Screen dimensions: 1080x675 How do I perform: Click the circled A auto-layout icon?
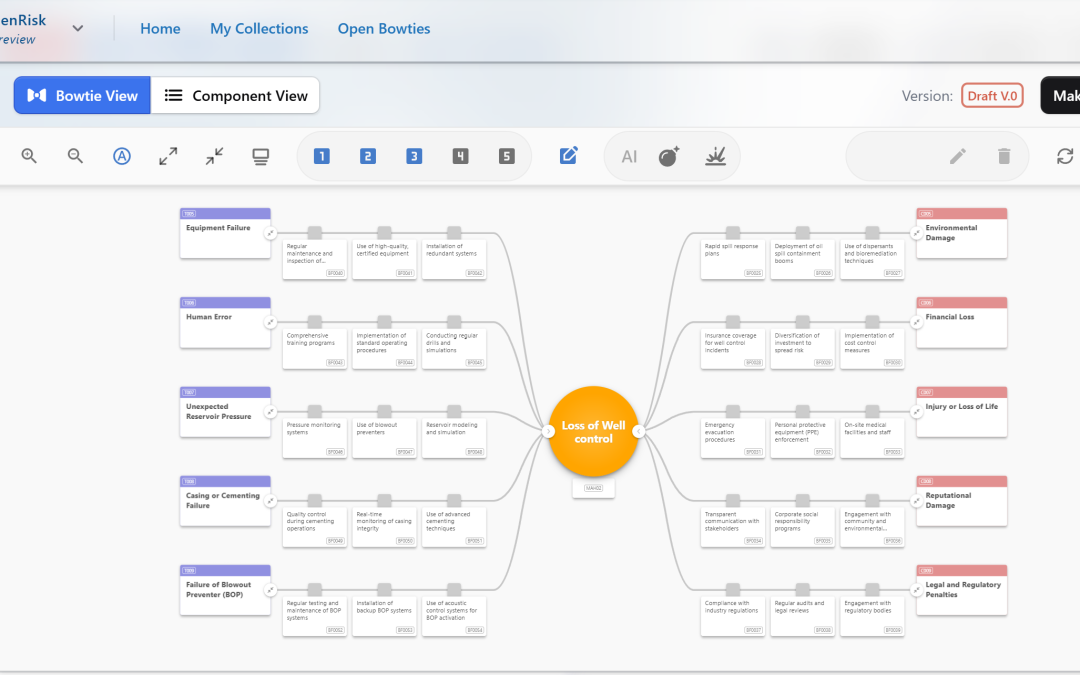click(x=121, y=156)
